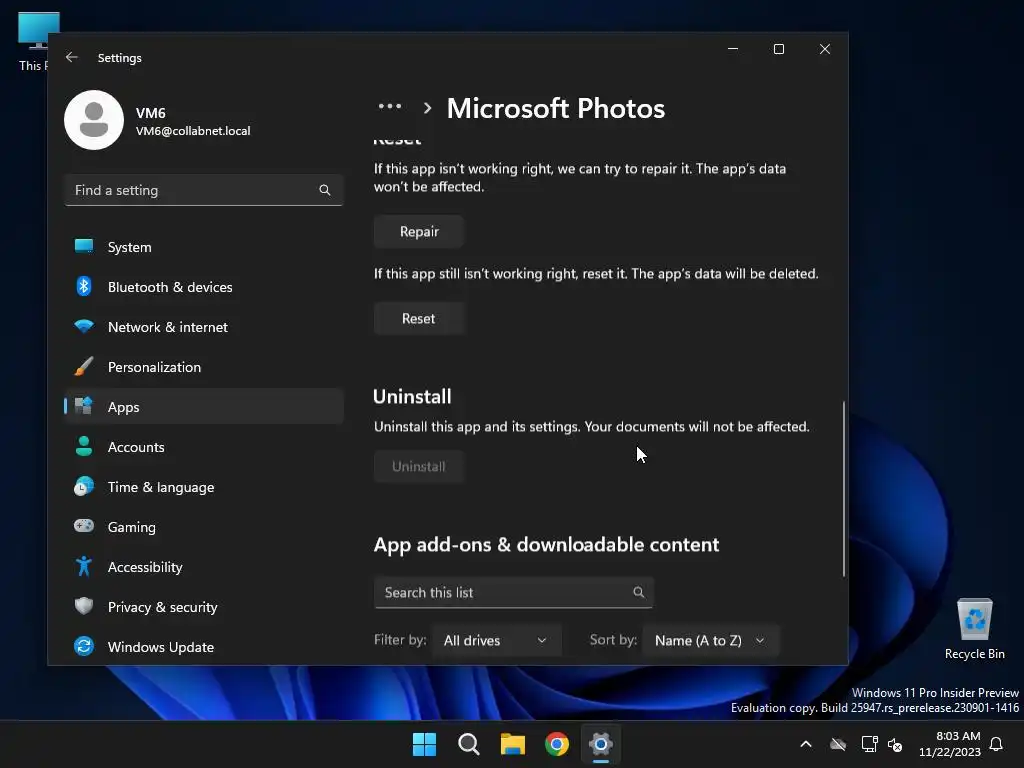Expand breadcrumb ellipsis menu
This screenshot has width=1024, height=768.
[x=390, y=106]
